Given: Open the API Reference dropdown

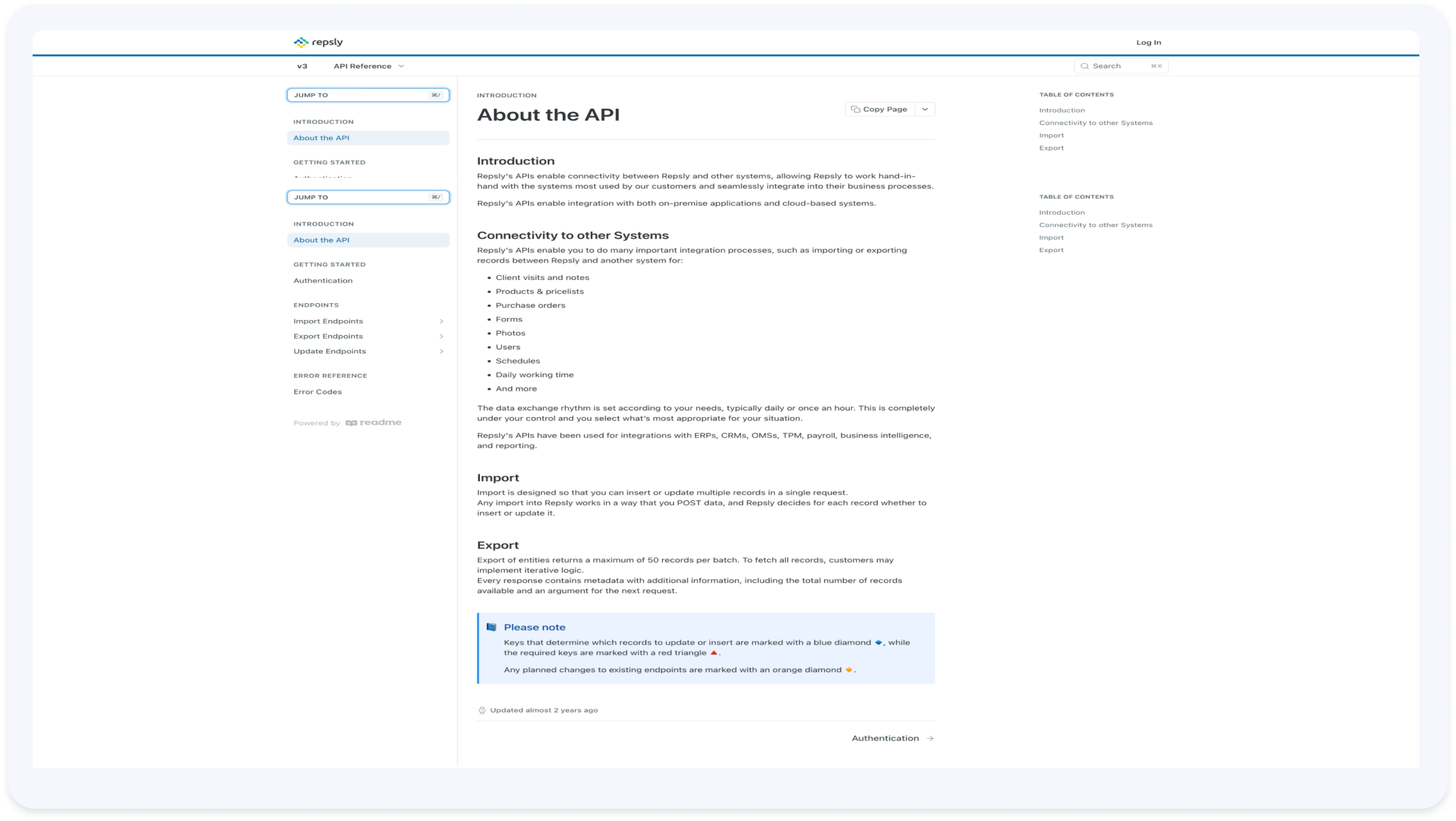Looking at the screenshot, I should (x=368, y=66).
